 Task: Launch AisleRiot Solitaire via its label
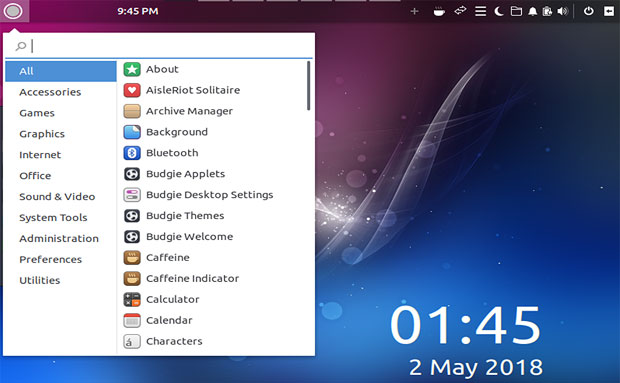tap(193, 90)
